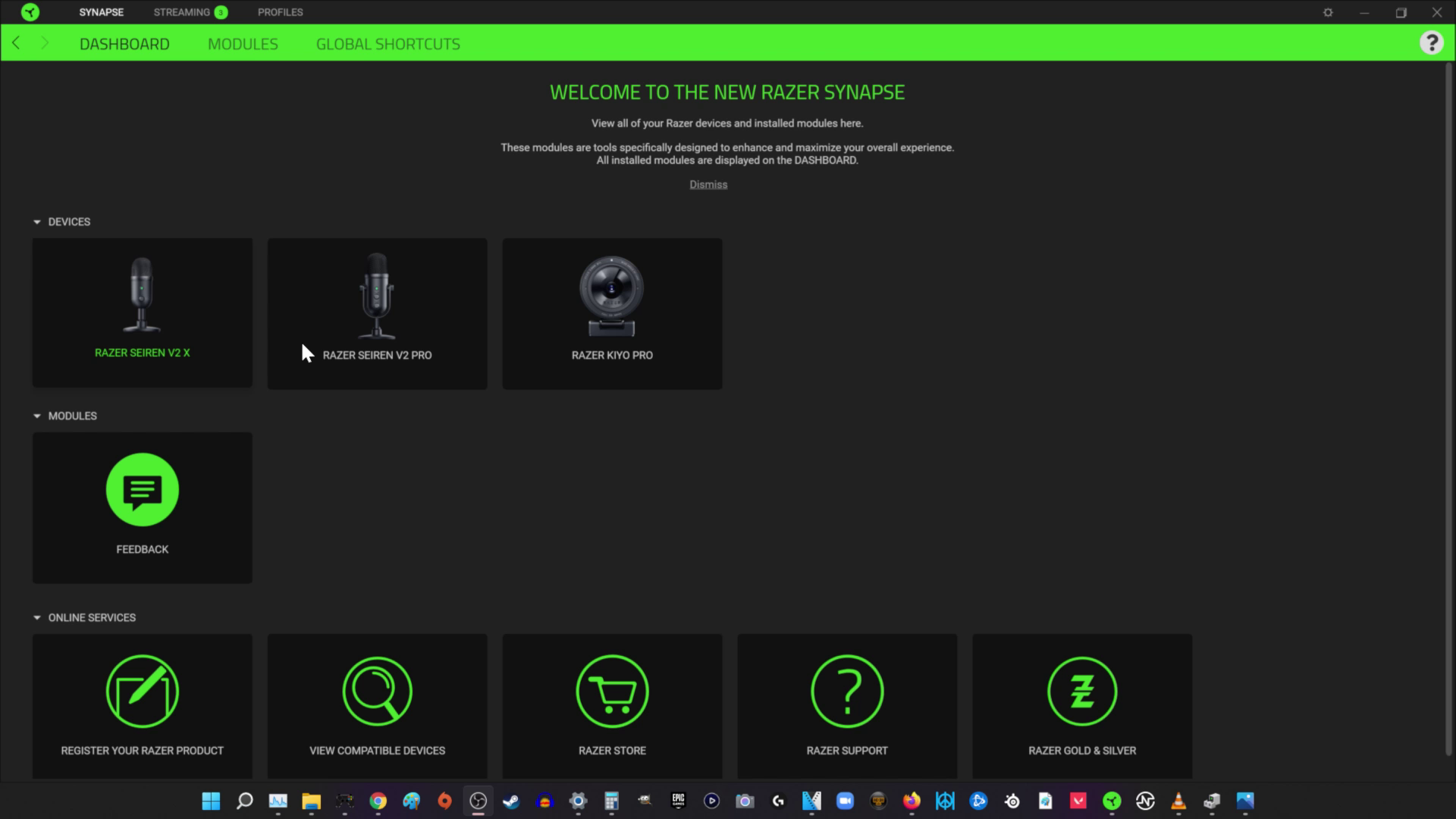The width and height of the screenshot is (1456, 819).
Task: Launch Zoom from the taskbar
Action: 845,801
